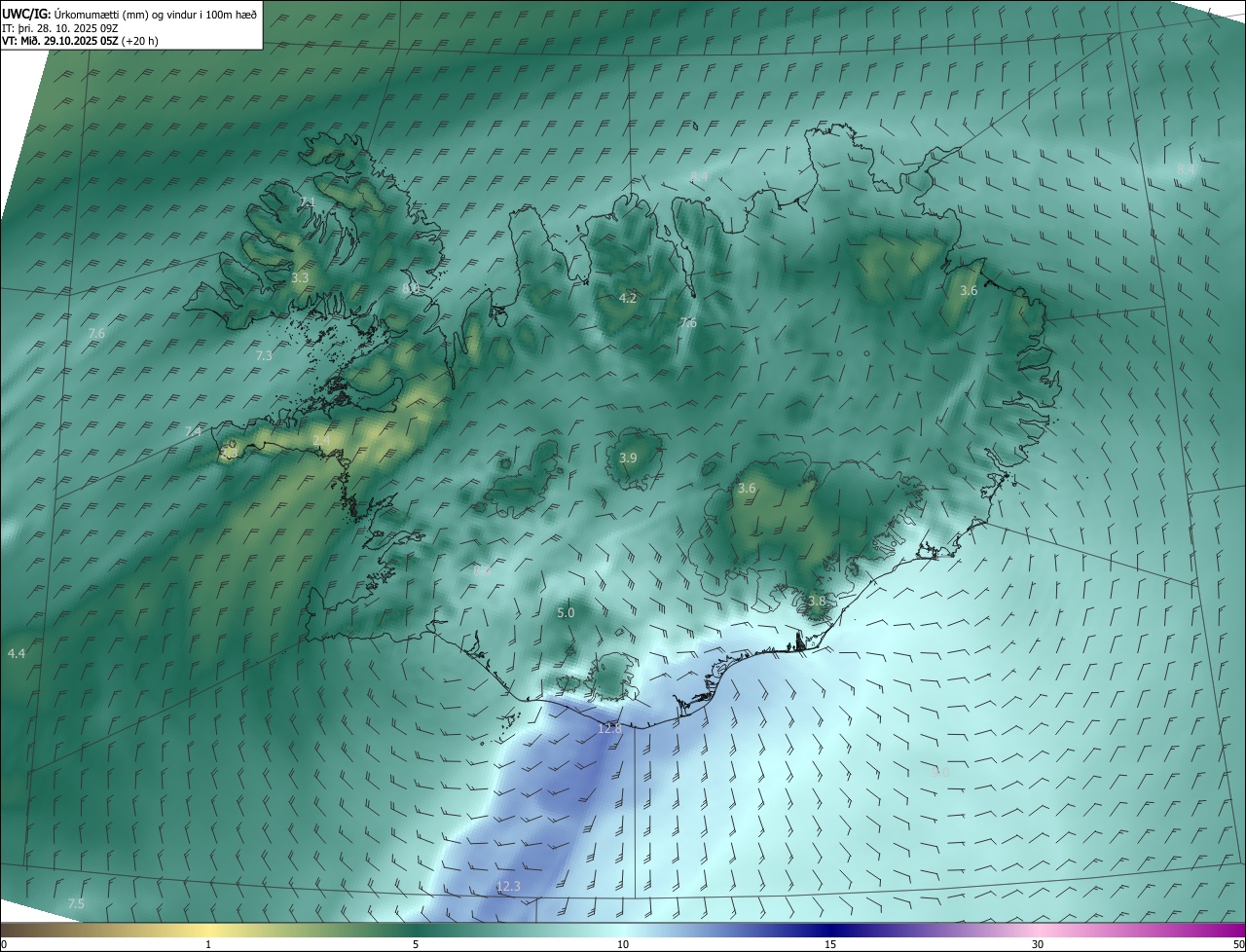The height and width of the screenshot is (952, 1246).
Task: Click the 4.2 value label on the map
Action: pos(628,298)
